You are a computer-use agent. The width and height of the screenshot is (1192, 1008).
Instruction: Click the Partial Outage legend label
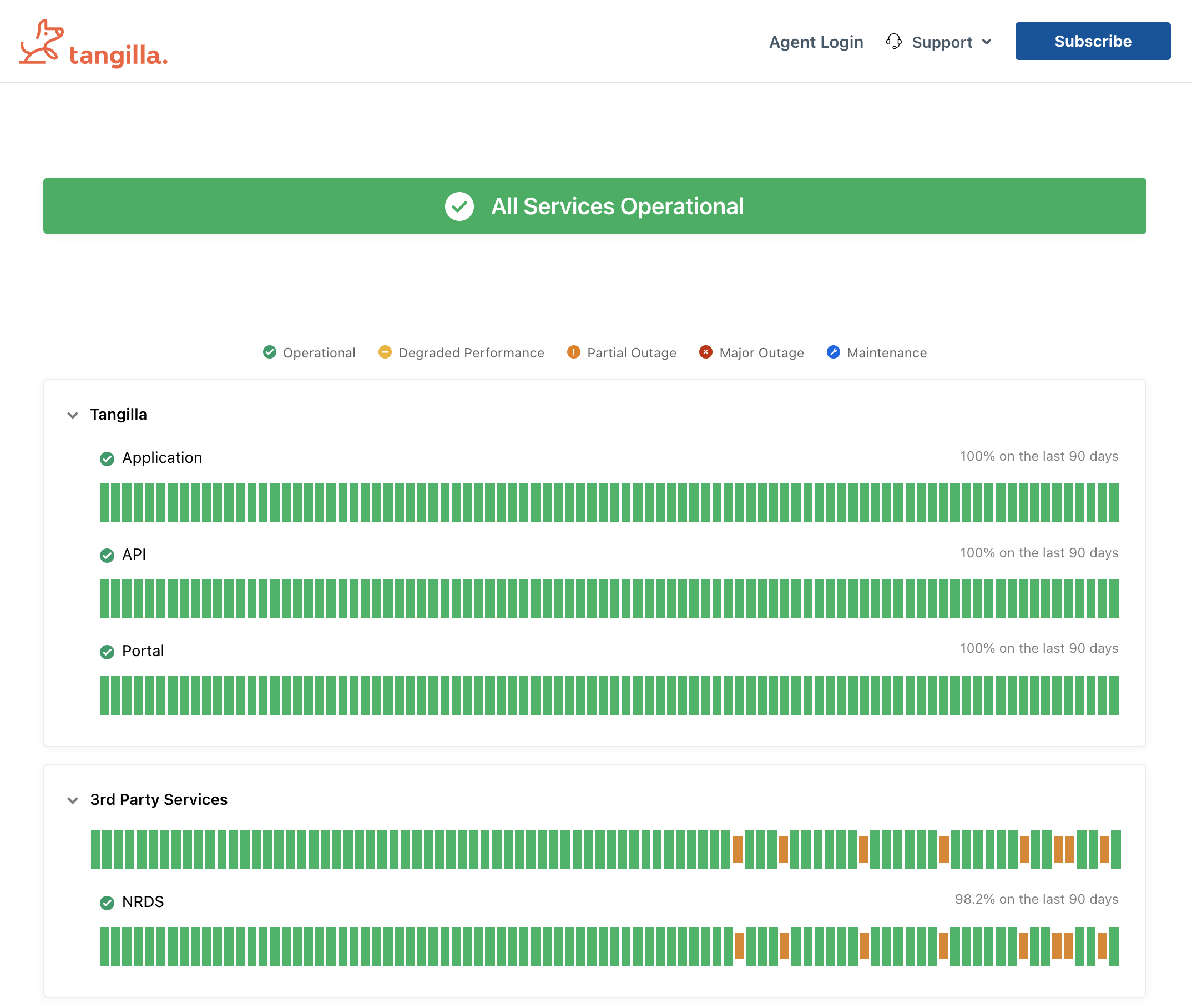(x=632, y=352)
